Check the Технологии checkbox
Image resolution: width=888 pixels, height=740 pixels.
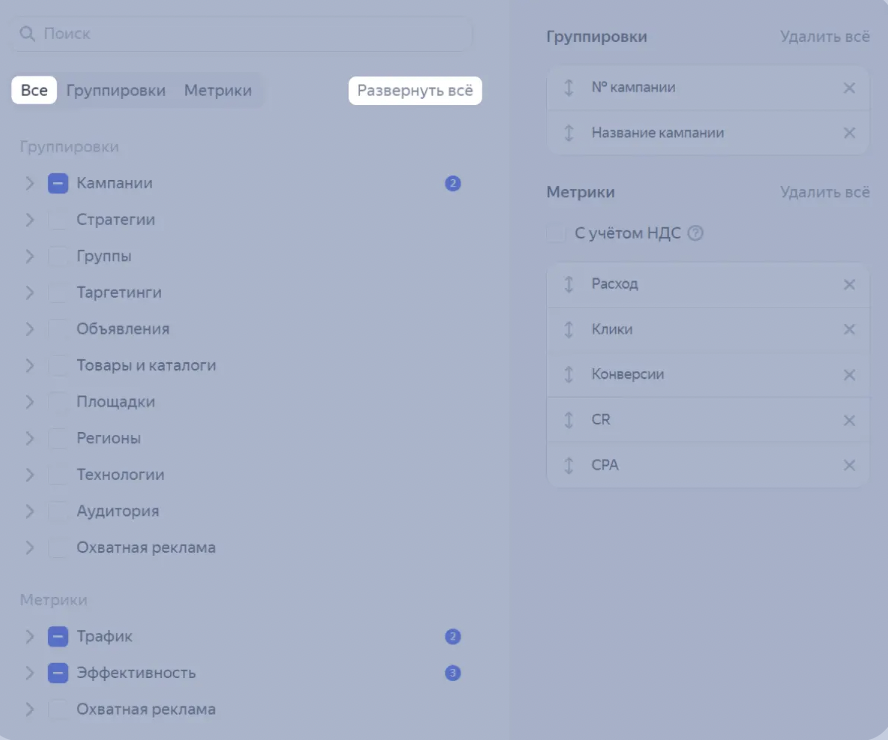coord(58,474)
